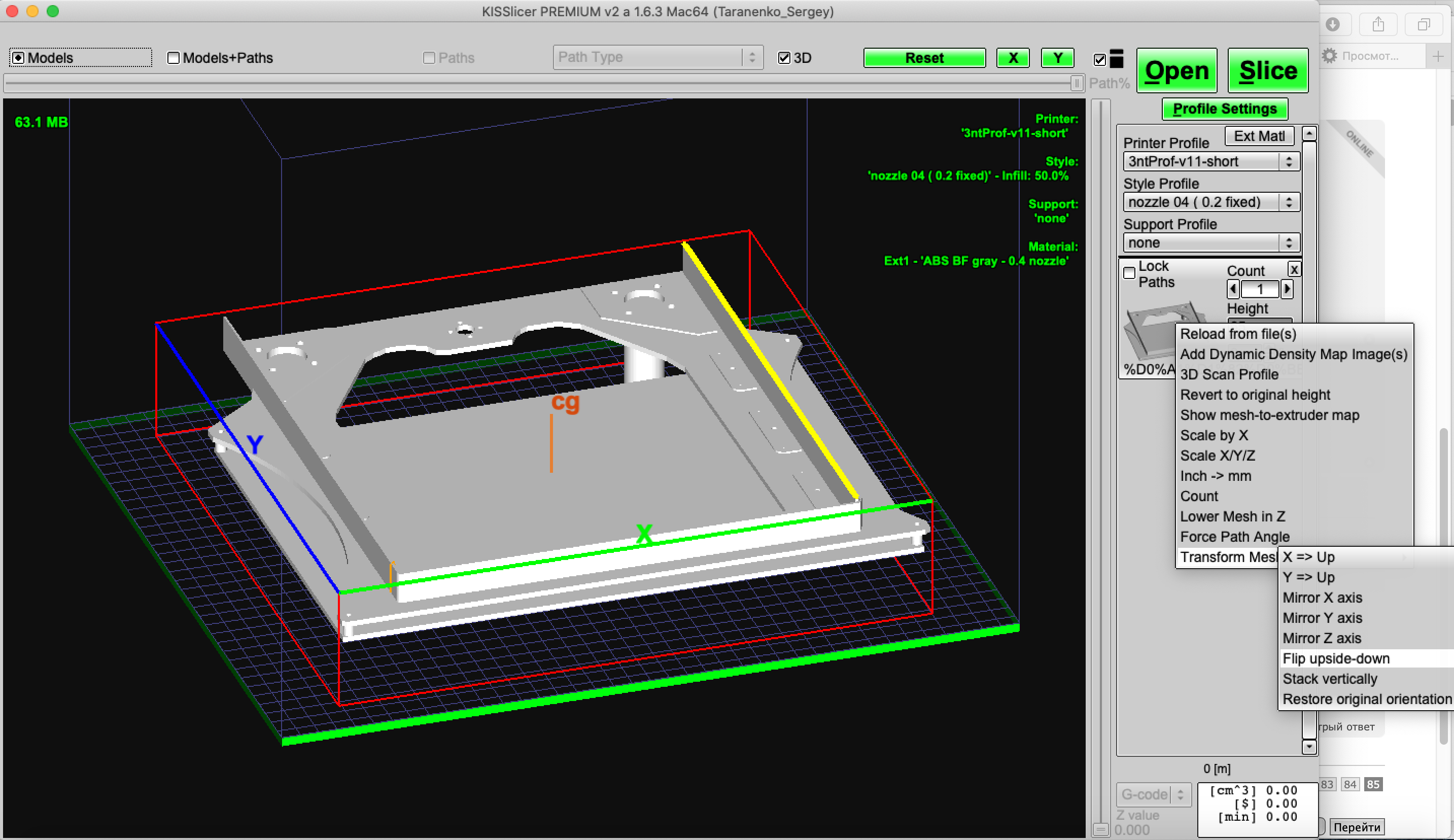Toggle the 3D view checkbox
The height and width of the screenshot is (840, 1454).
click(784, 58)
